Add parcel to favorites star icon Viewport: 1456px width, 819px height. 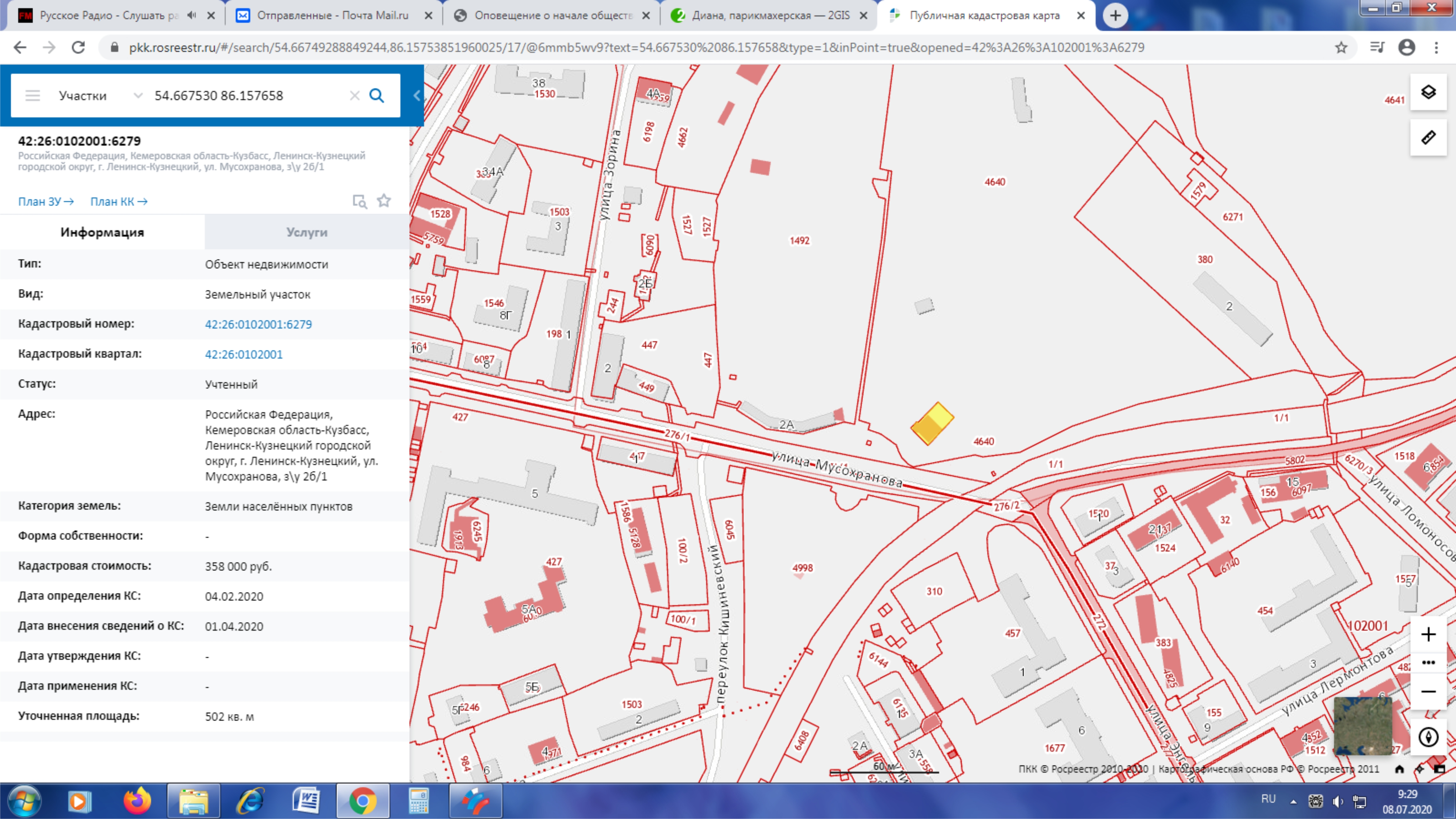click(384, 201)
